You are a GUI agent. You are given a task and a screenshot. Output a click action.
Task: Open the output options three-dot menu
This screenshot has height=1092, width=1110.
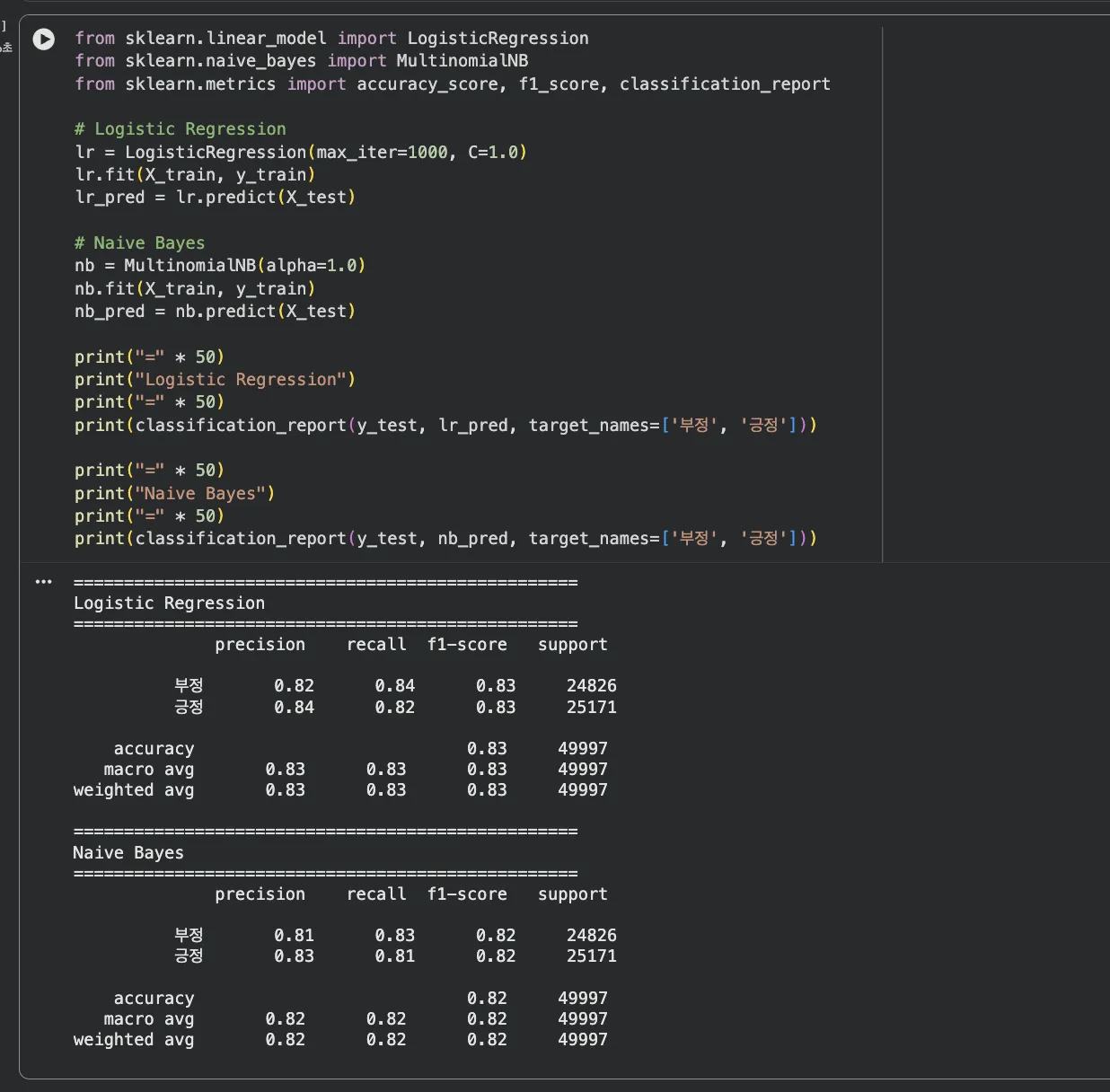point(43,582)
